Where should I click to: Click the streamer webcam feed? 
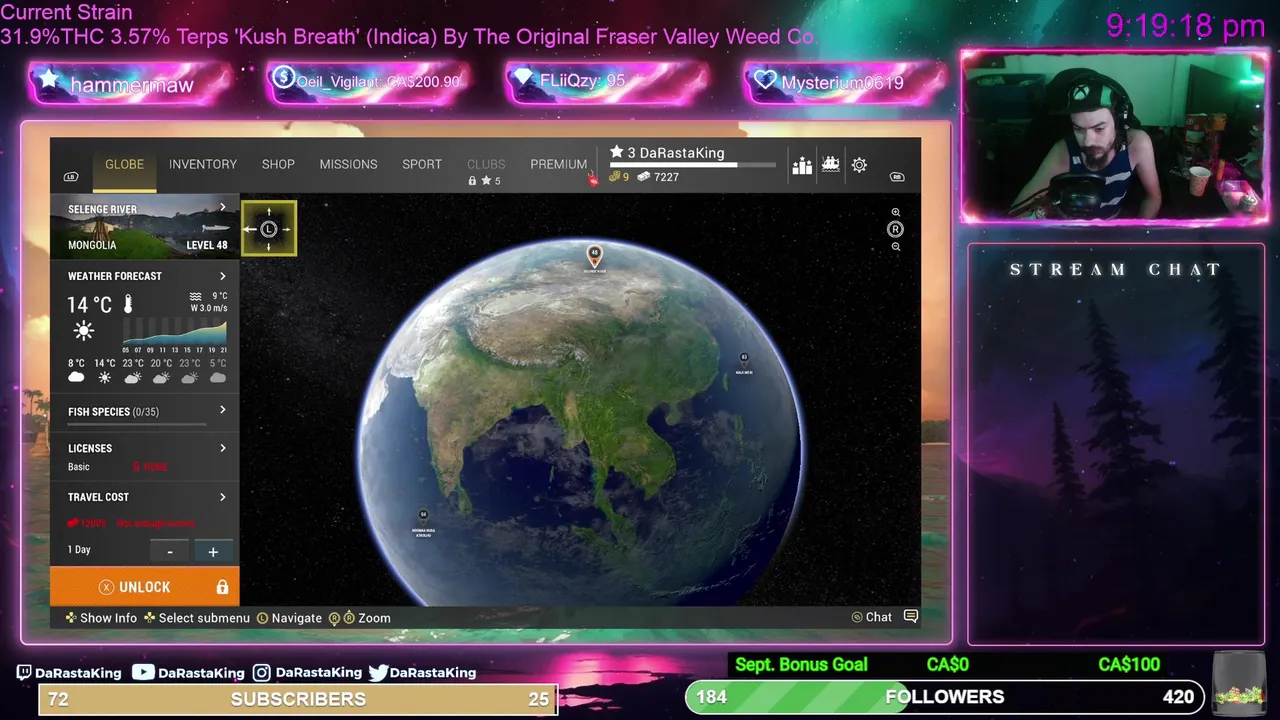(x=1114, y=136)
